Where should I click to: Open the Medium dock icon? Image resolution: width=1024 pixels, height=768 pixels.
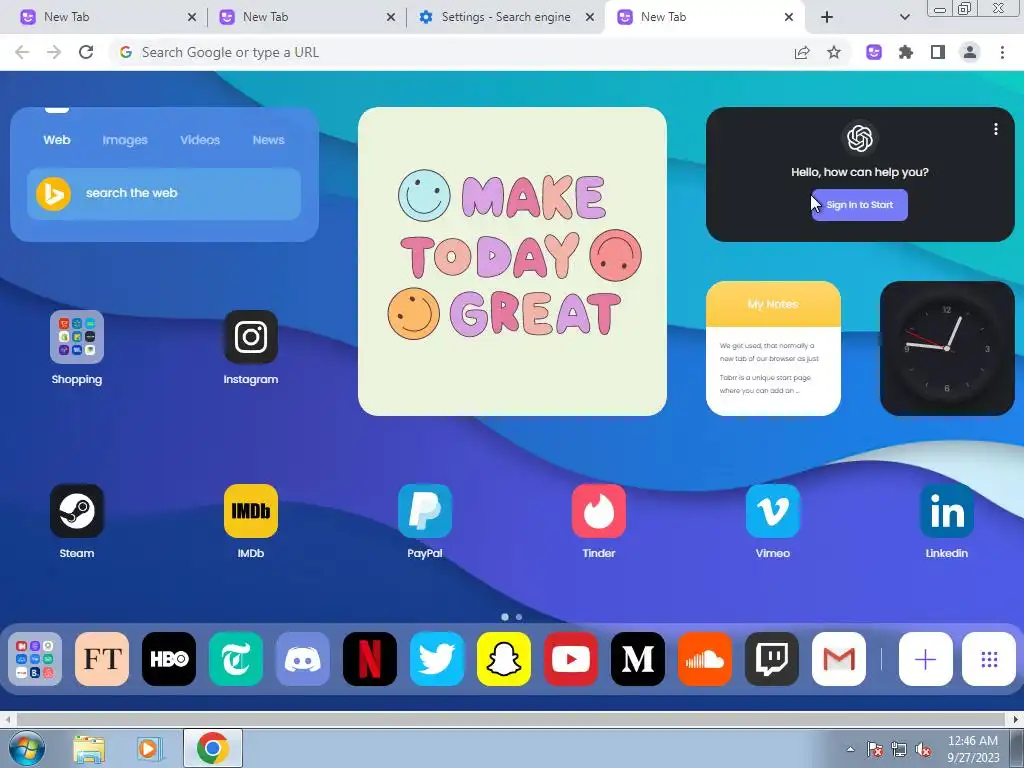click(638, 659)
